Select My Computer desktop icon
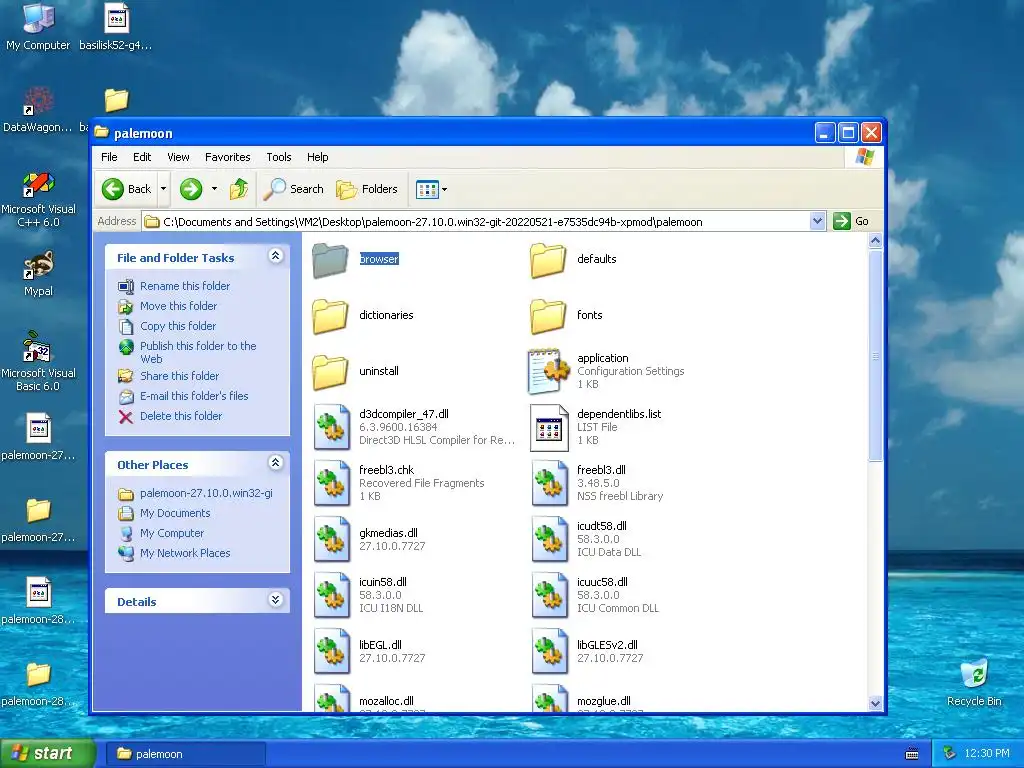This screenshot has height=768, width=1024. tap(38, 26)
